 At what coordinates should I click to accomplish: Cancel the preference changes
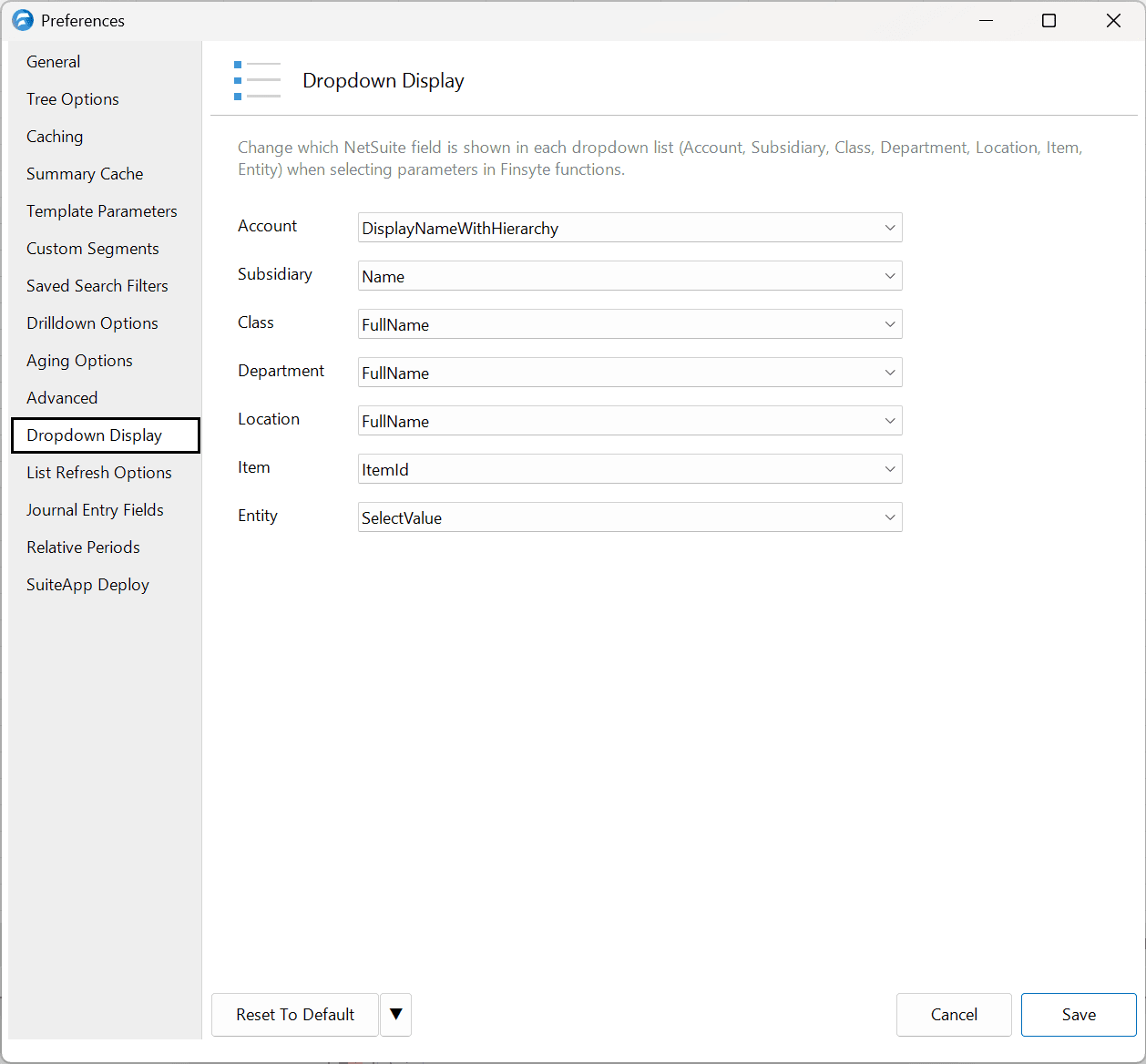(x=954, y=1015)
